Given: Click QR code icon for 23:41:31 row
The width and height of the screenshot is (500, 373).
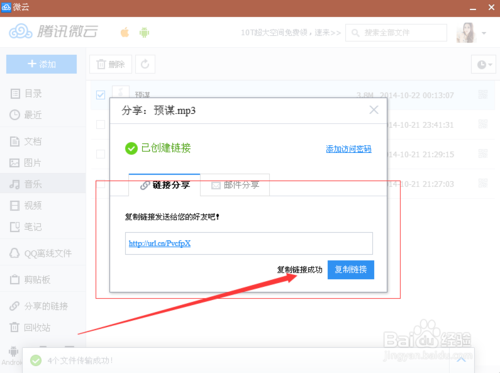Looking at the screenshot, I should (483, 124).
